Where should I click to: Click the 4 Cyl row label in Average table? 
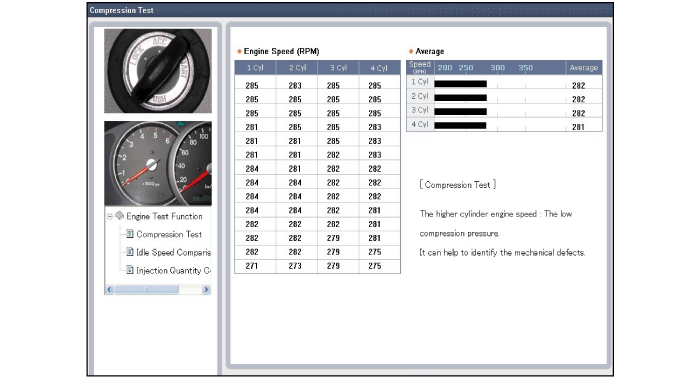tap(420, 124)
